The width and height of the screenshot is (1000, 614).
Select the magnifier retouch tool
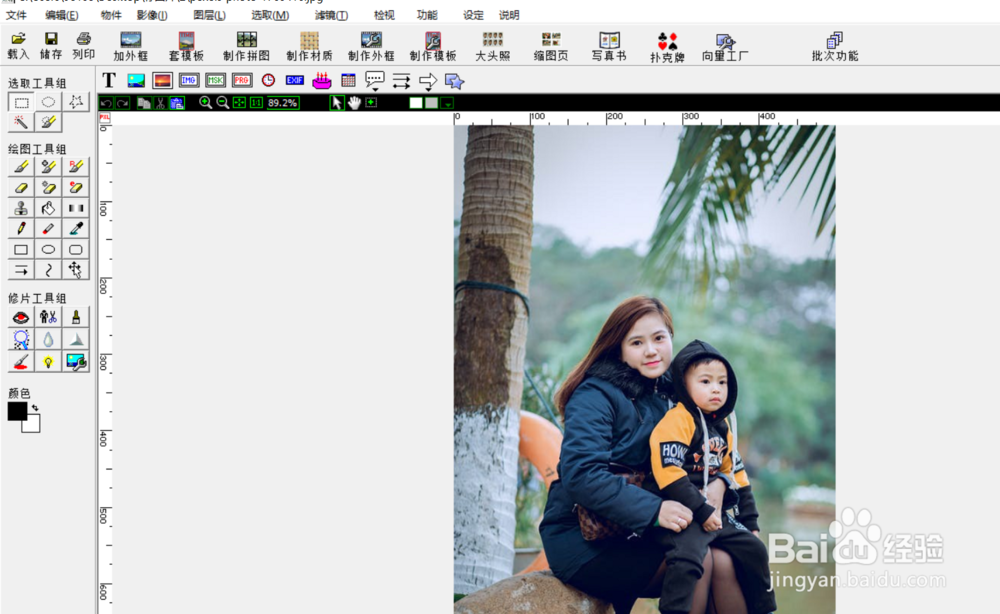pyautogui.click(x=21, y=339)
